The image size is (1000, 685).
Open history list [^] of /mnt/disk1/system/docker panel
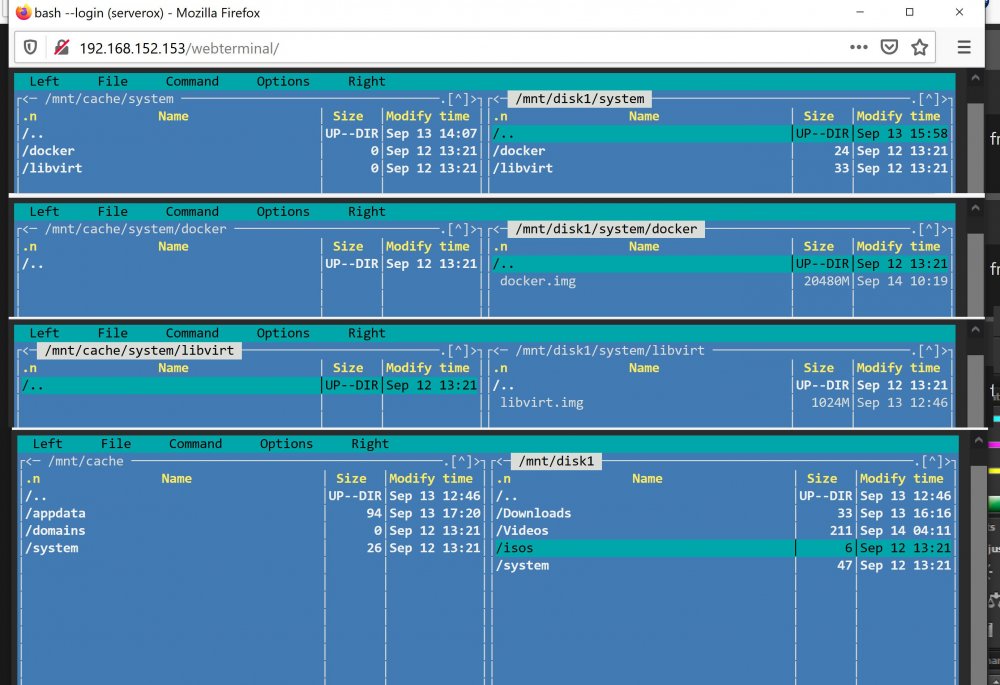[x=929, y=229]
